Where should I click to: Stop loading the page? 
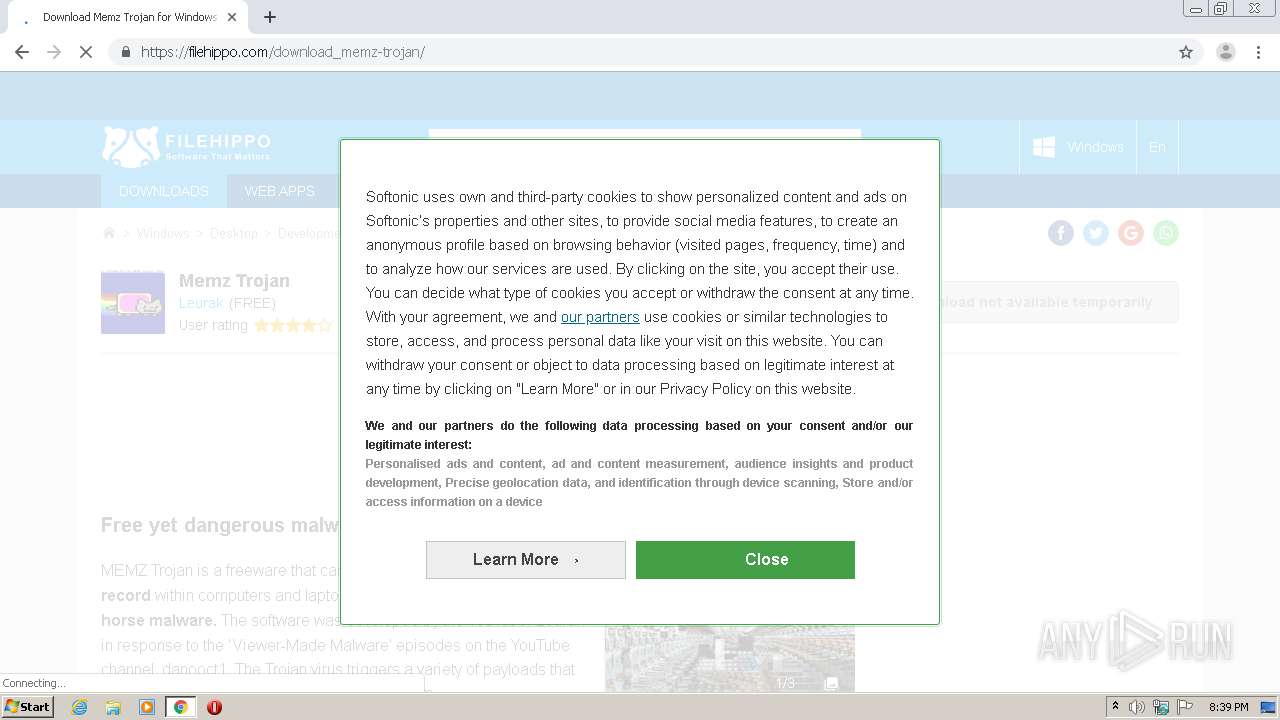point(86,52)
